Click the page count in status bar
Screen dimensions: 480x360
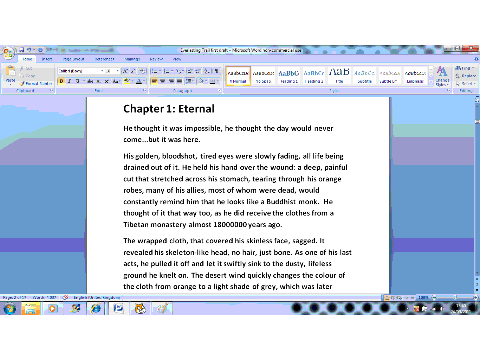(14, 297)
